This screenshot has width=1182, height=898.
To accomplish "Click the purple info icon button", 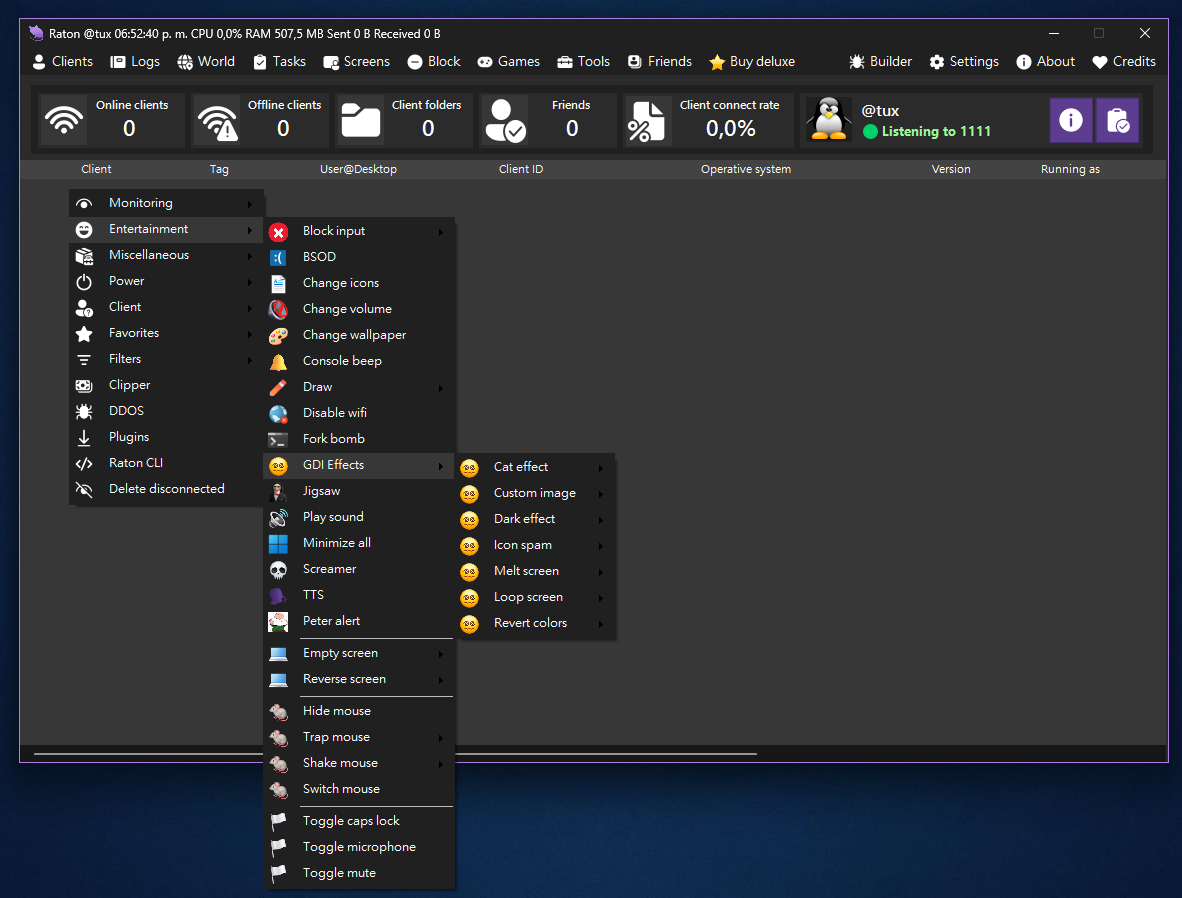I will coord(1070,120).
